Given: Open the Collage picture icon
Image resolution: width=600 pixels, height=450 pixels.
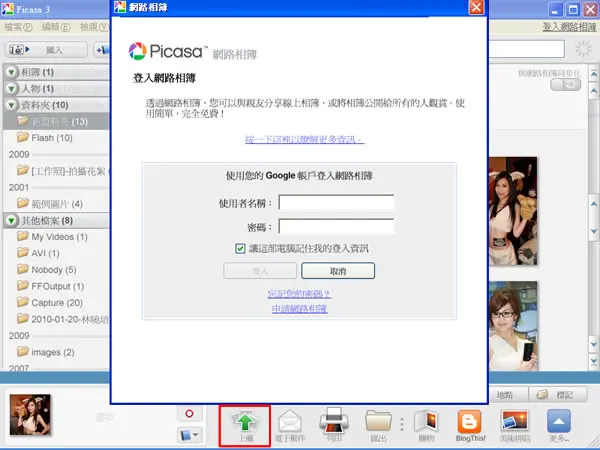Looking at the screenshot, I should click(x=515, y=421).
